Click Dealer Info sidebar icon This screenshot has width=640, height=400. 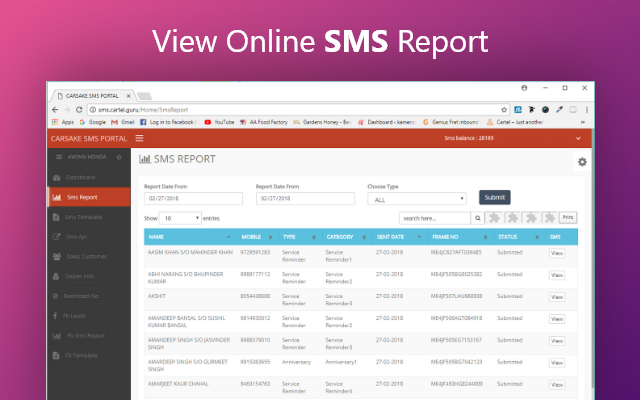point(56,276)
